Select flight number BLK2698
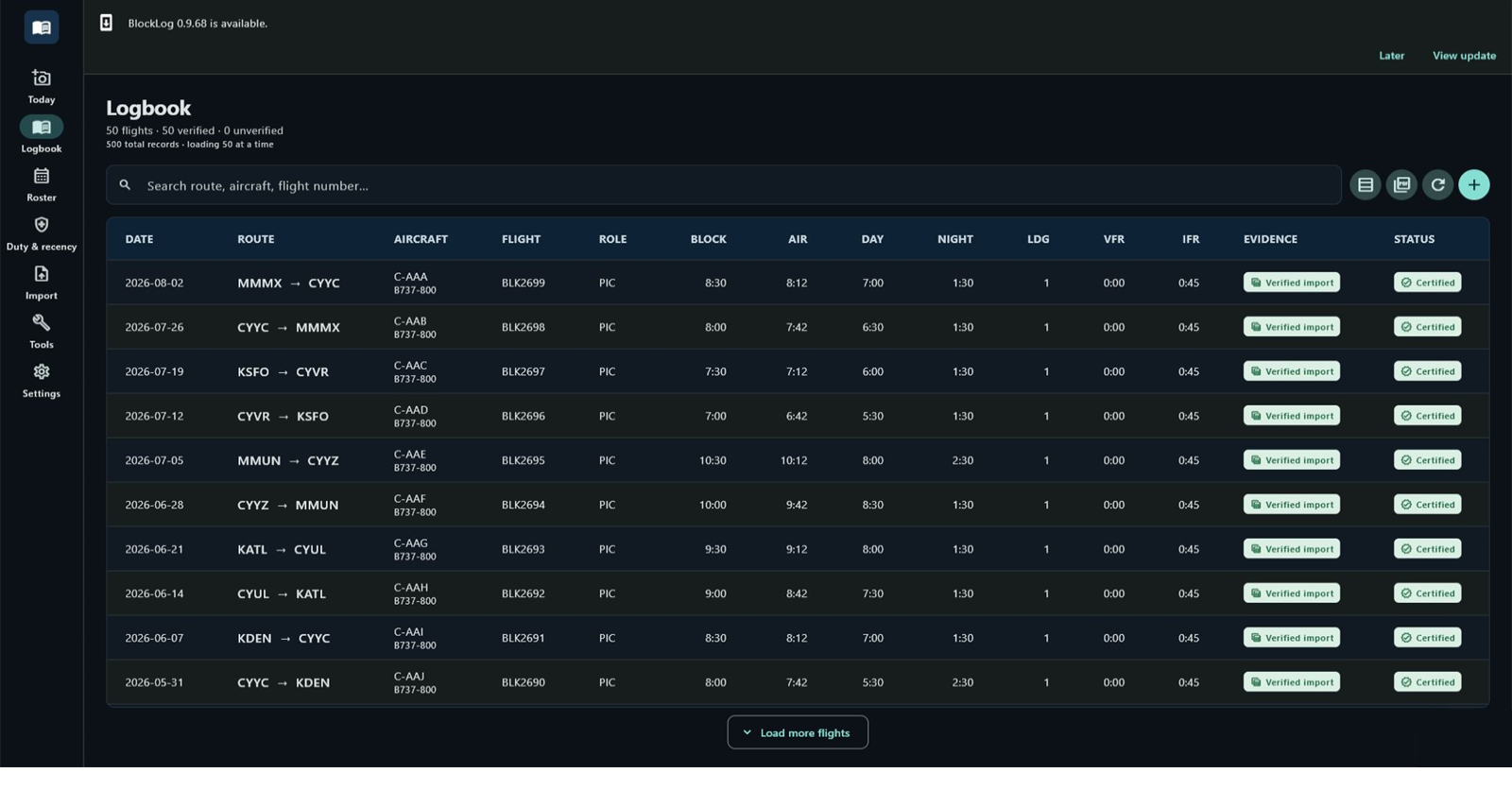 click(524, 327)
